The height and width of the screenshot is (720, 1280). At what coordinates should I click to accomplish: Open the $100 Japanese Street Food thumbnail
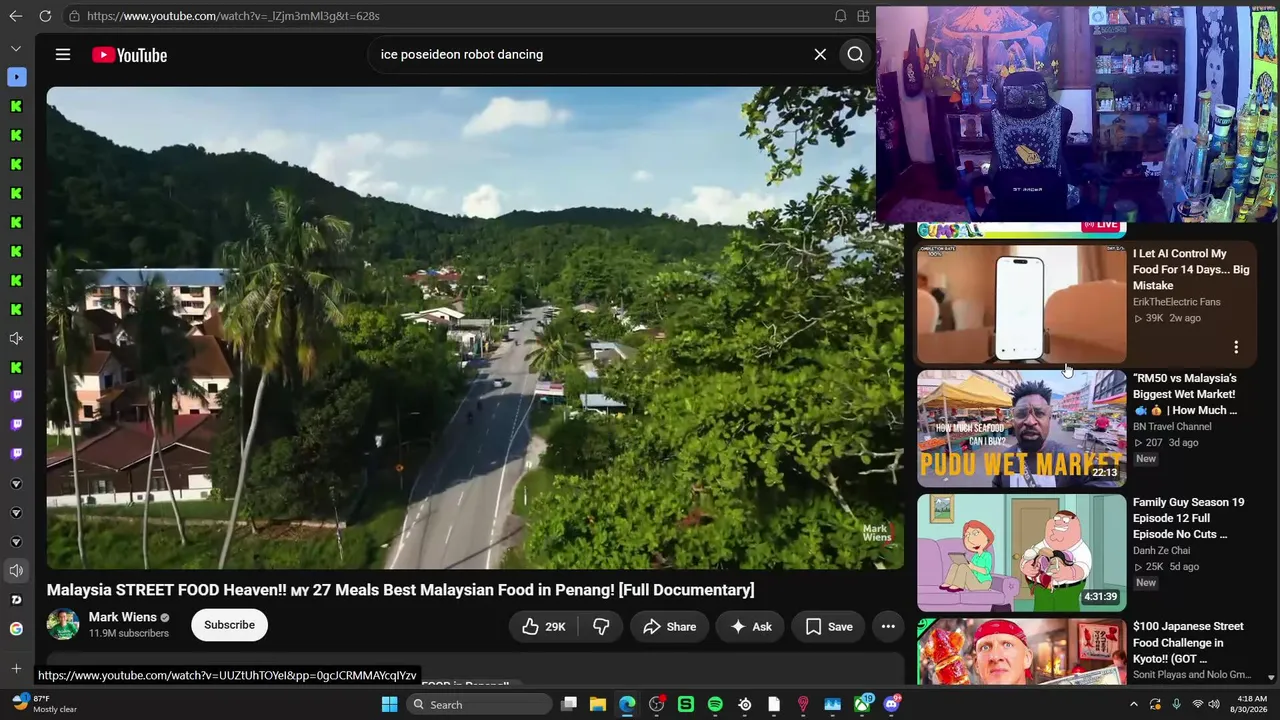click(x=1021, y=651)
